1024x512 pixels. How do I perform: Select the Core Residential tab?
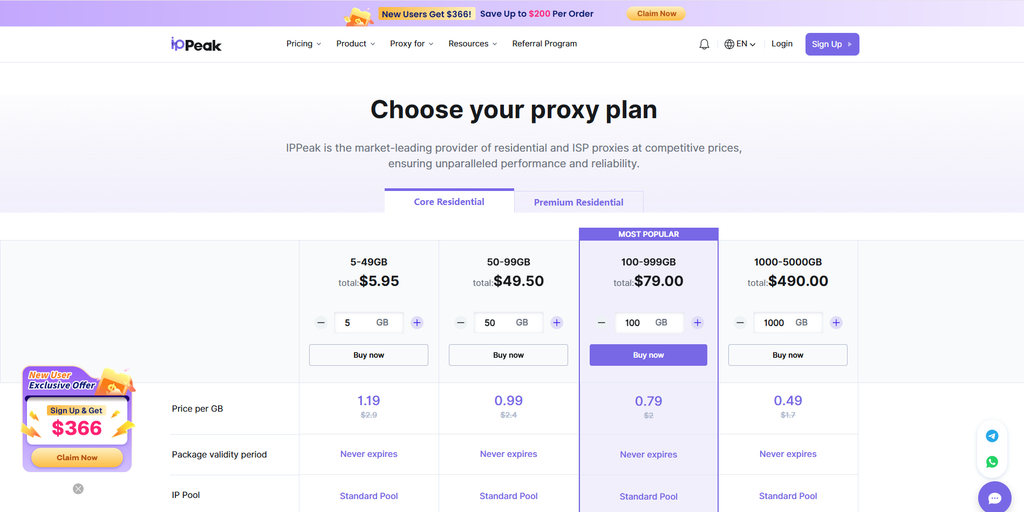(x=449, y=201)
